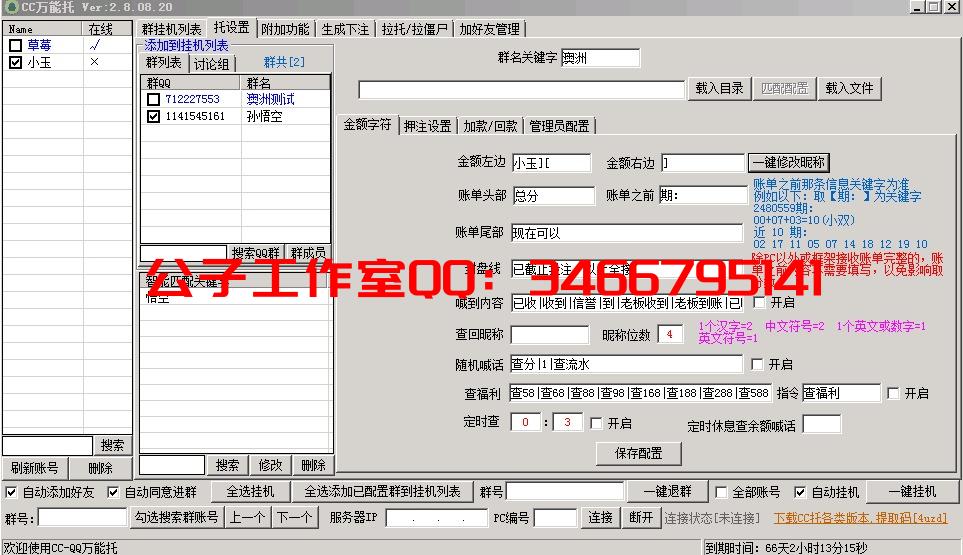Screen dimensions: 963x555
Task: Toggle 自动添加好友 checkbox
Action: point(11,492)
